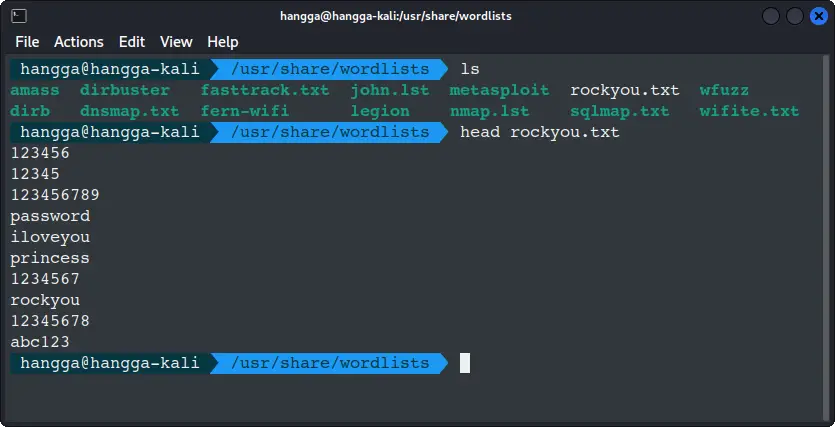The image size is (835, 427).
Task: Click rockyou.txt in the ls output
Action: pos(625,91)
